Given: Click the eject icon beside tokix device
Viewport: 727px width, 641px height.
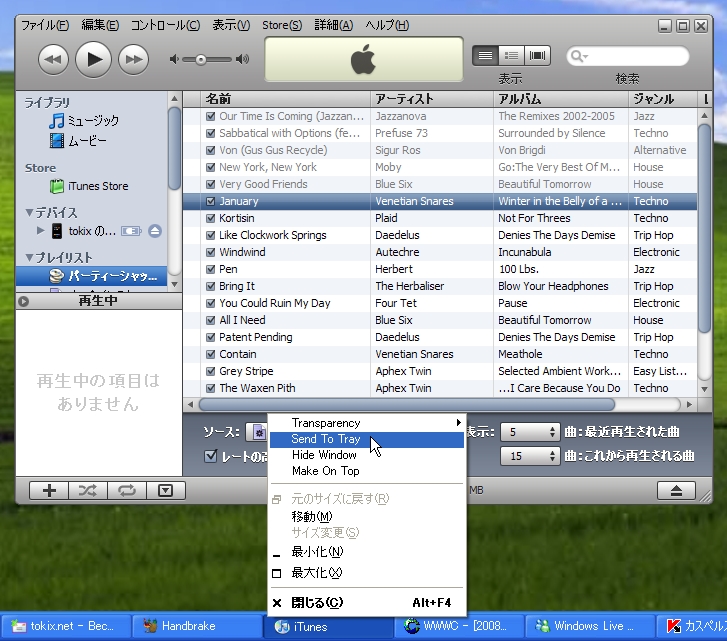Looking at the screenshot, I should 155,231.
